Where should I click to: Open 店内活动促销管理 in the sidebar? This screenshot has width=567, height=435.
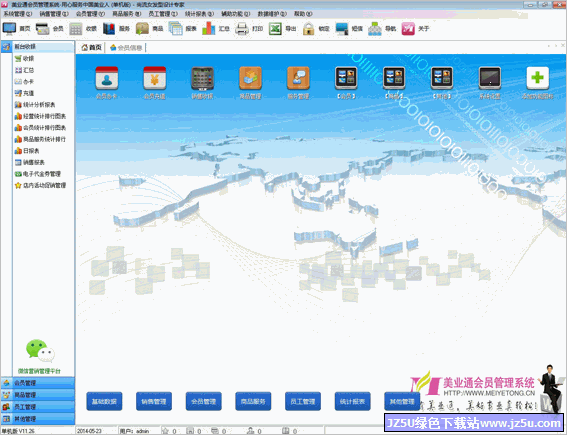coord(40,185)
